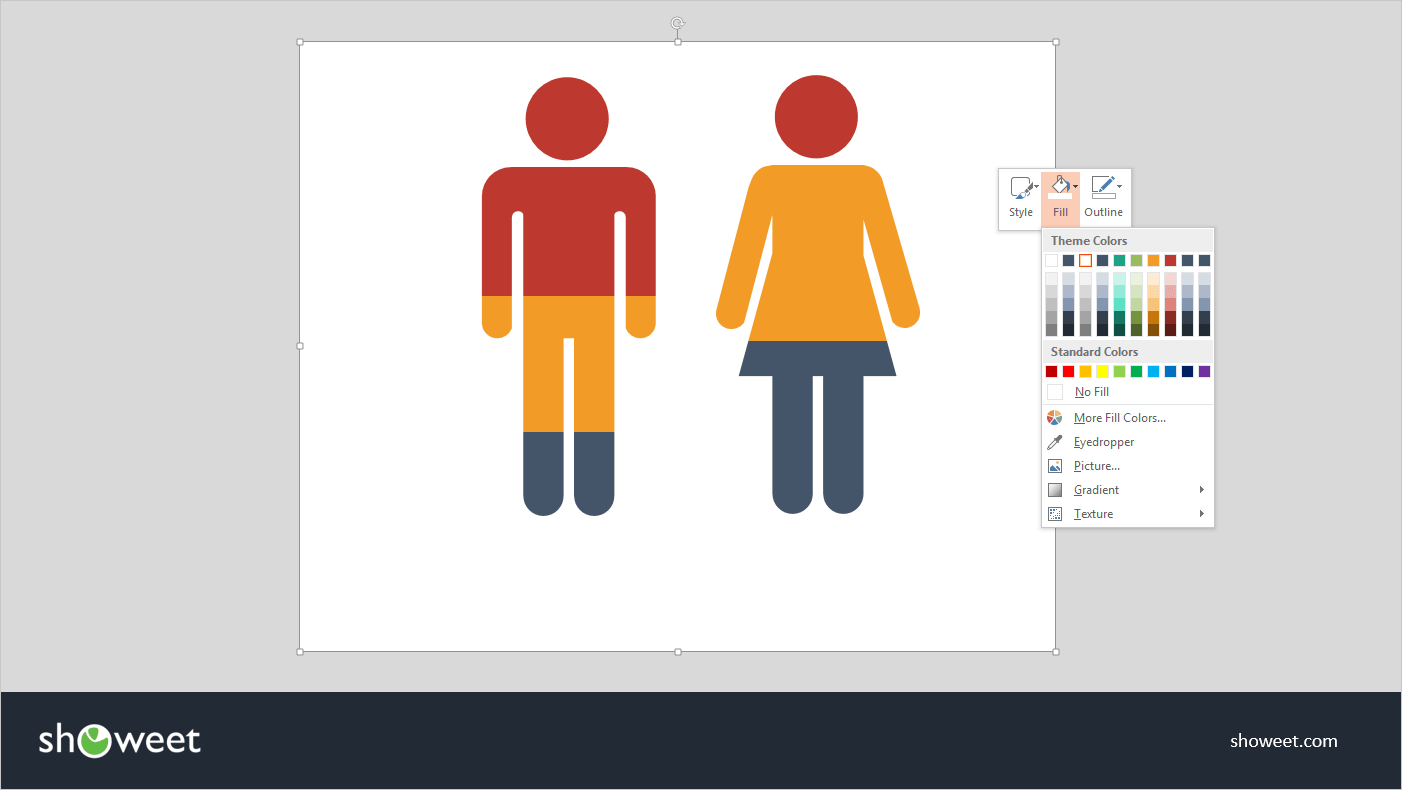Click the rotation handle above the picture
Image resolution: width=1402 pixels, height=790 pixels.
coord(678,23)
